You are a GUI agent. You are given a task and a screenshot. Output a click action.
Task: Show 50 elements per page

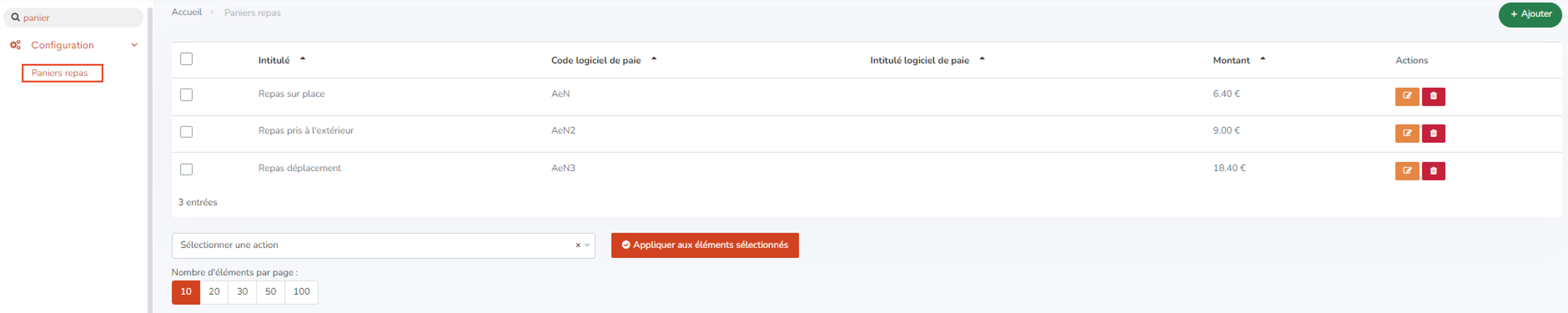270,292
